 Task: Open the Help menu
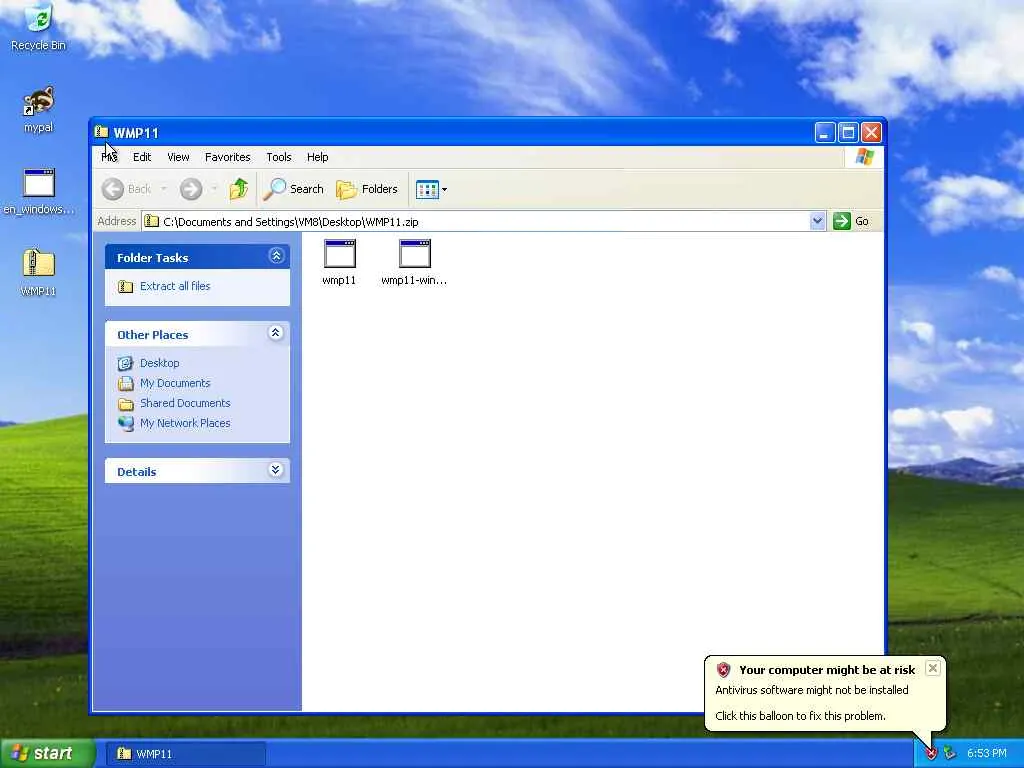[317, 157]
